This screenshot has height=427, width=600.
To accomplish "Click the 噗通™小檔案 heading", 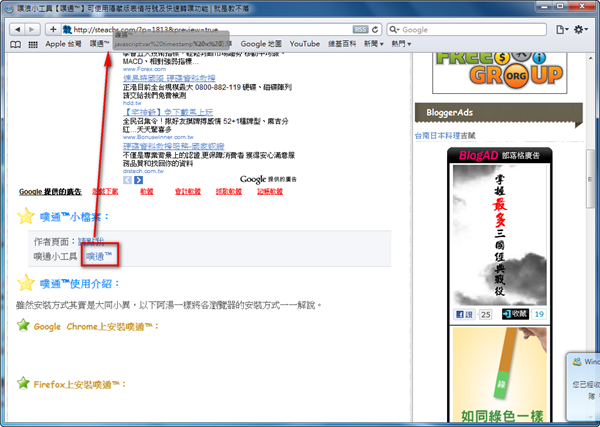I will pyautogui.click(x=75, y=217).
